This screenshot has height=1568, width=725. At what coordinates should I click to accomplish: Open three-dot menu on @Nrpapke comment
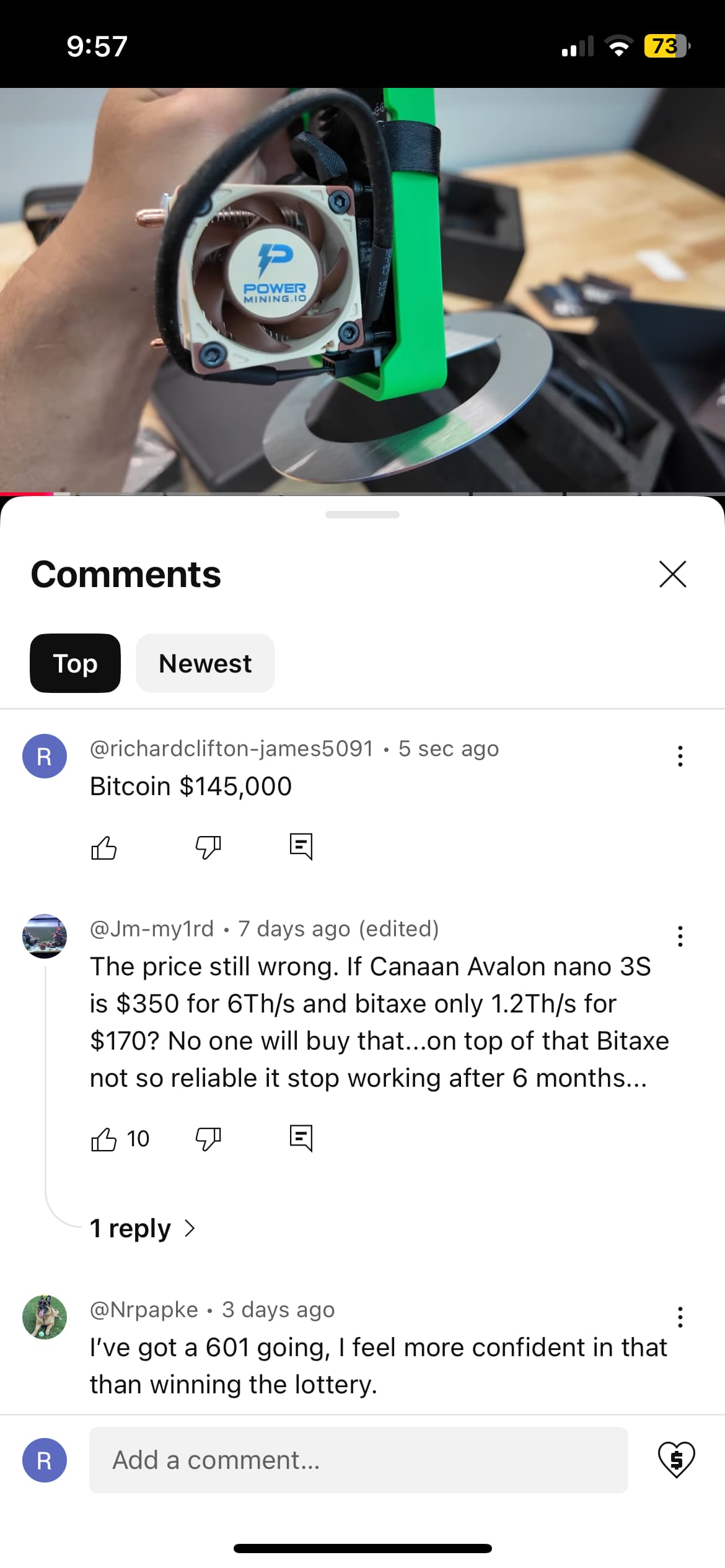680,1317
